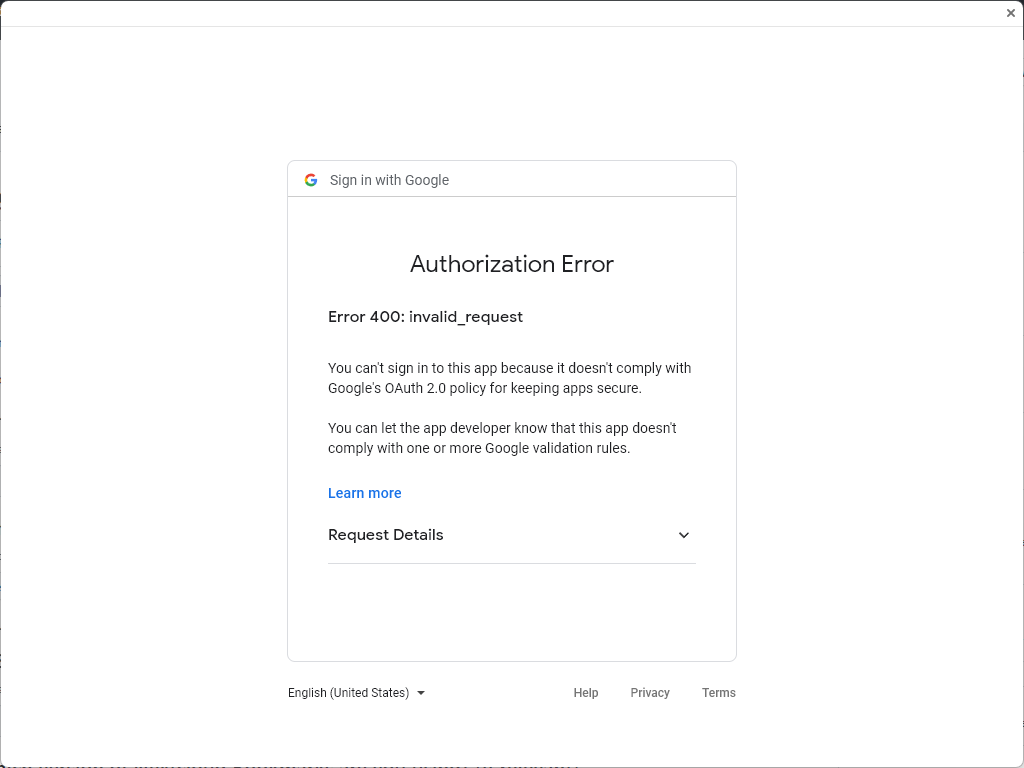Image resolution: width=1024 pixels, height=768 pixels.
Task: Close the sign-in popup window
Action: [x=1010, y=13]
